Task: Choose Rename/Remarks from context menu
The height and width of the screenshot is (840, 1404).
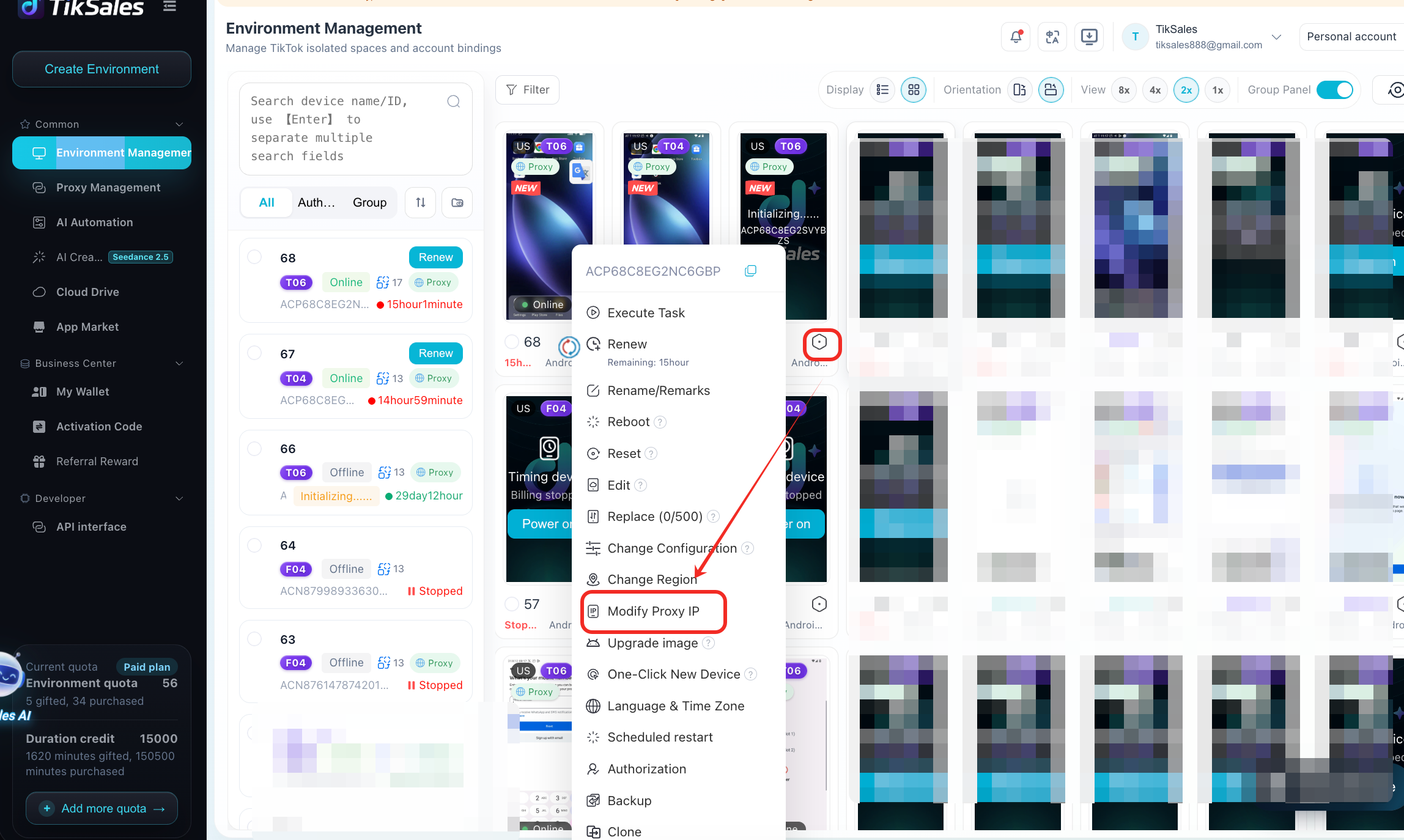Action: click(679, 391)
